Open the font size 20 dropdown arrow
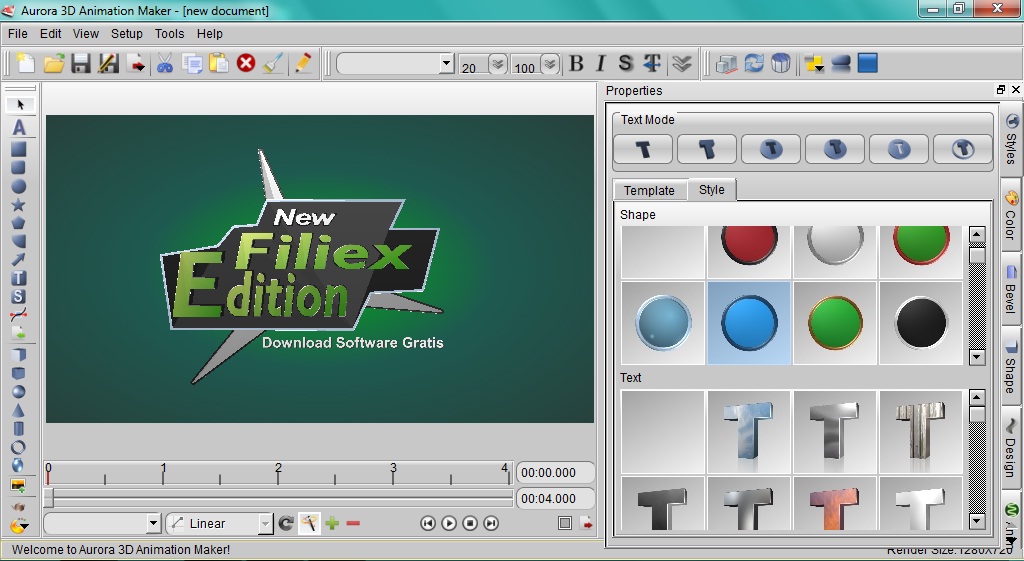 tap(498, 63)
